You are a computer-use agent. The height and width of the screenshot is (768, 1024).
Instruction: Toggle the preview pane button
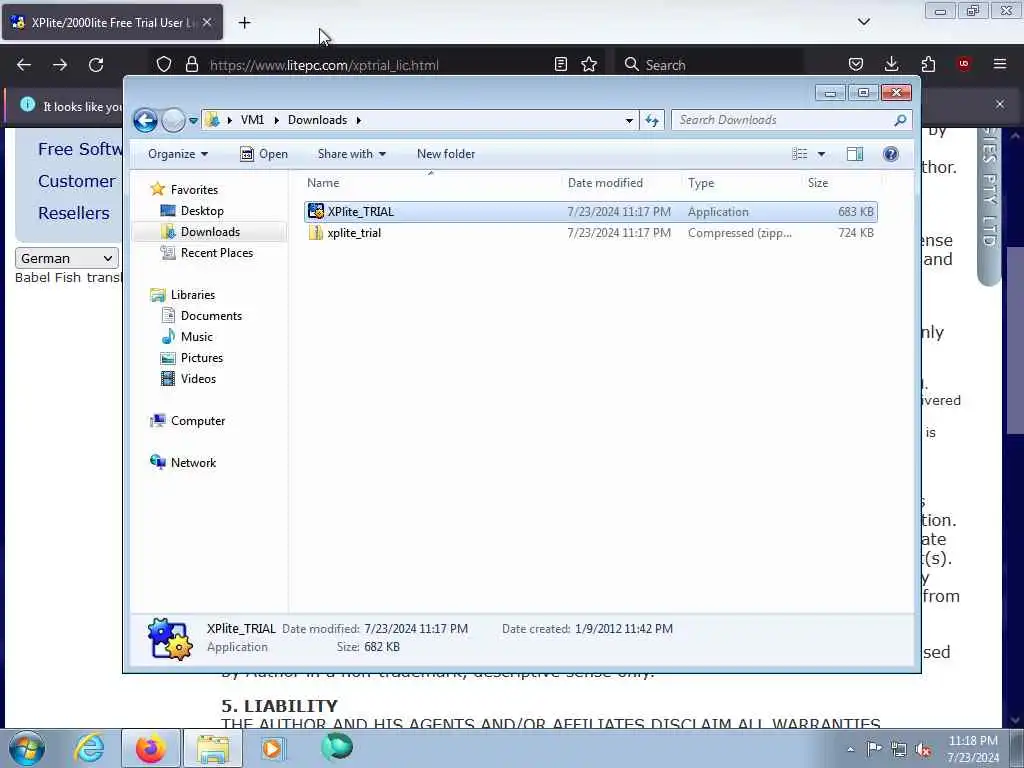coord(855,154)
